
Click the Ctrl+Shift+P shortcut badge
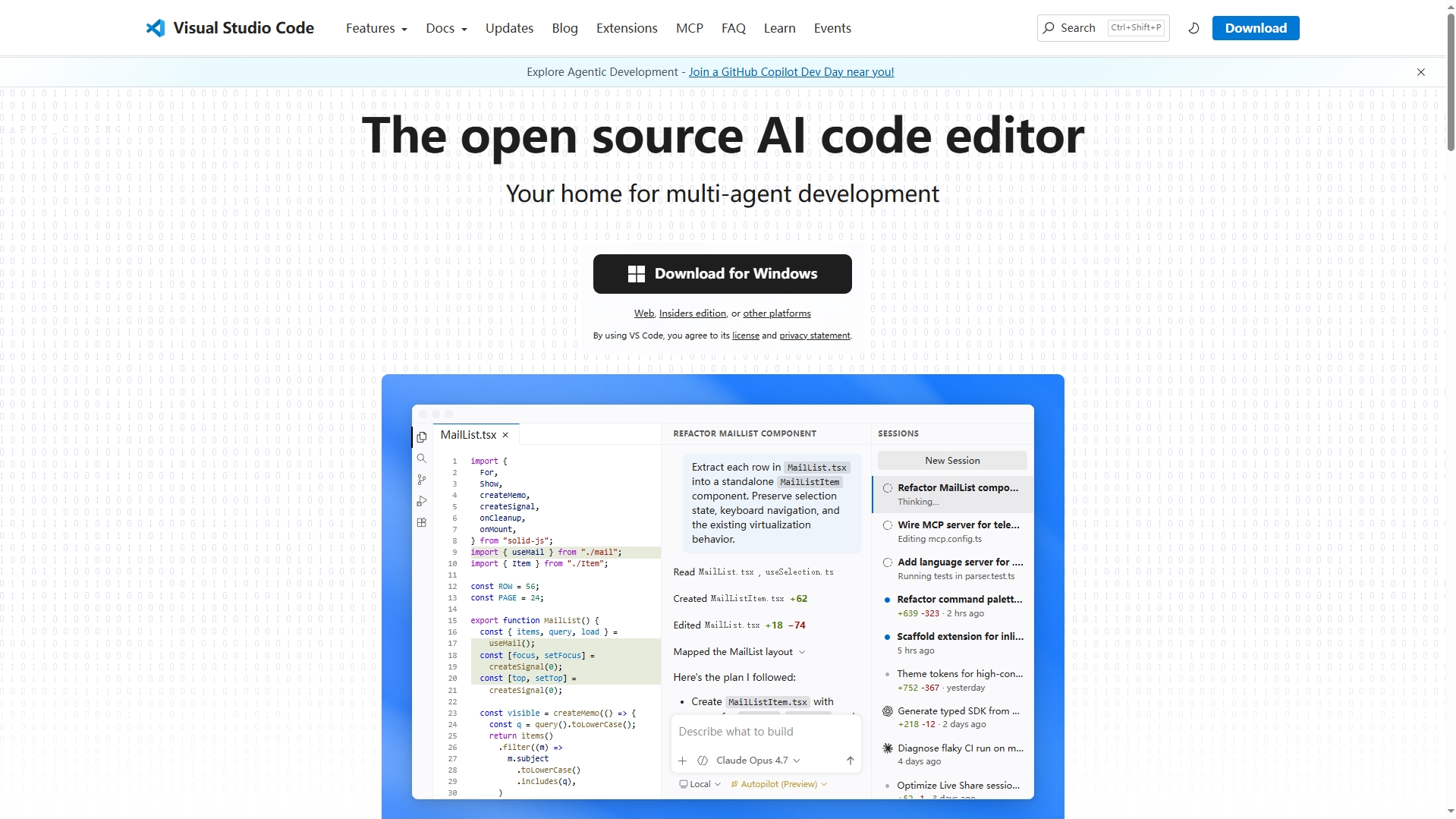(1136, 27)
